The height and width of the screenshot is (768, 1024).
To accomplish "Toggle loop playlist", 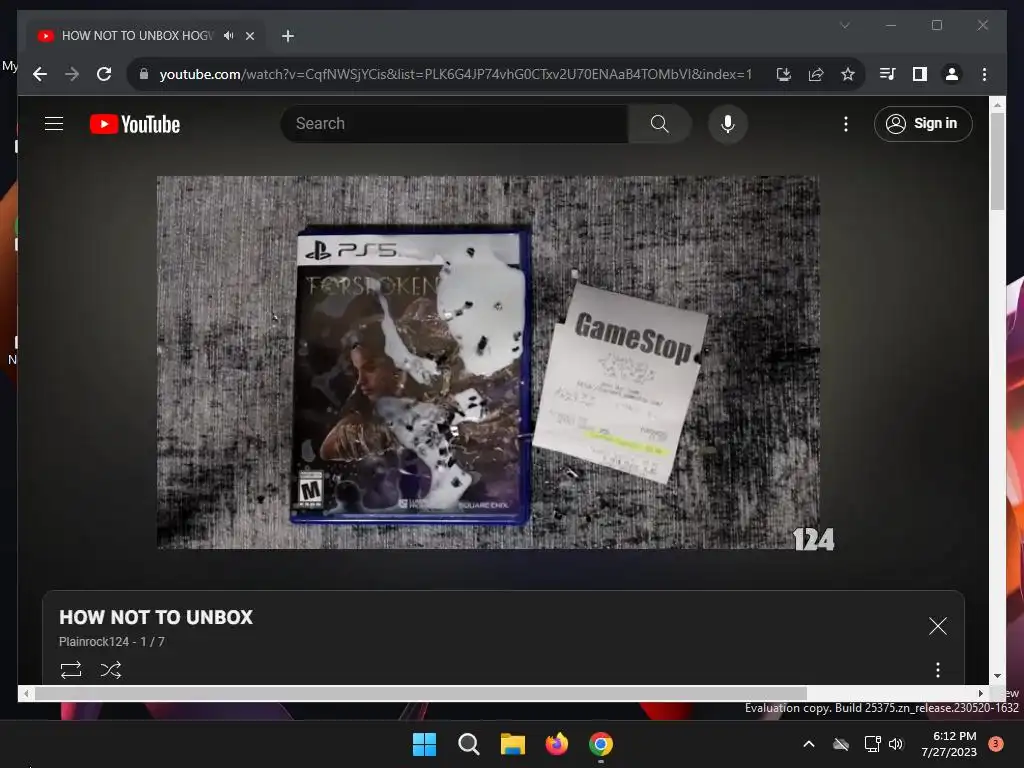I will (x=71, y=670).
